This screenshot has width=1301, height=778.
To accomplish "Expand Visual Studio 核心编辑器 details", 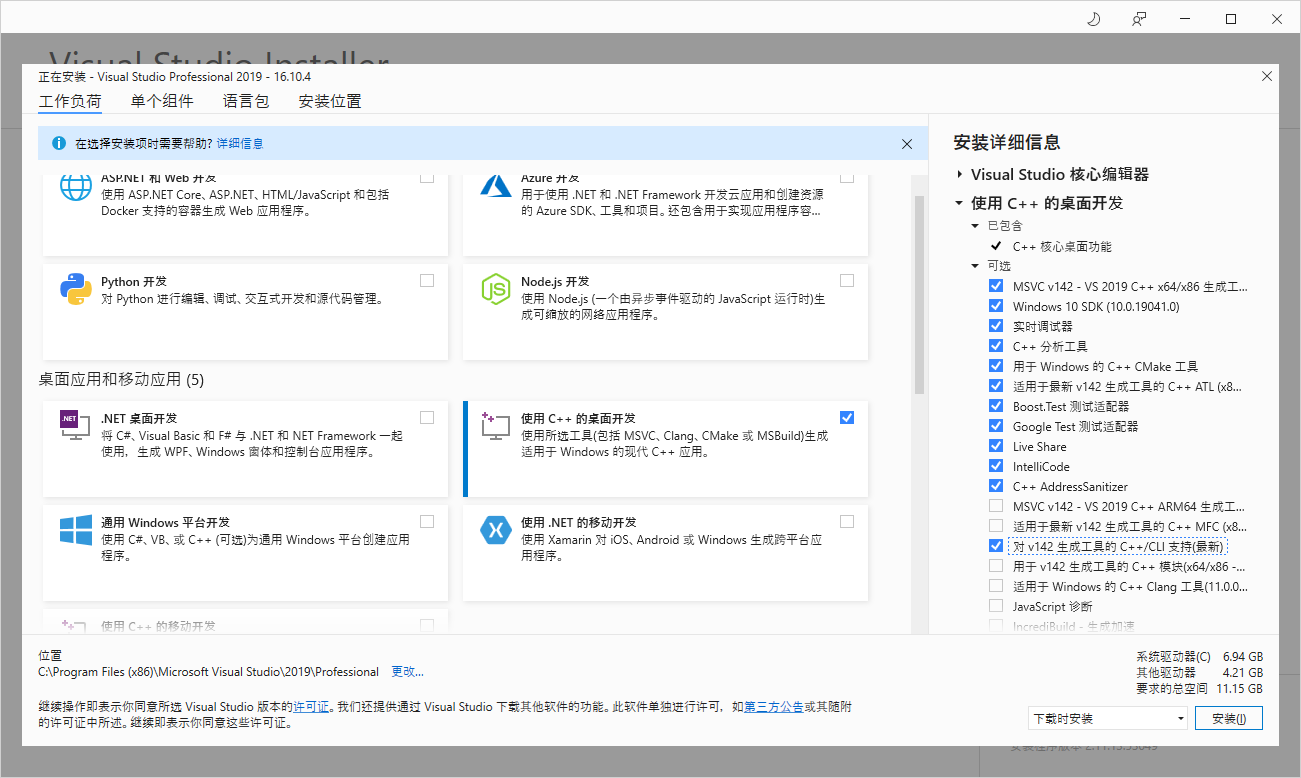I will (959, 173).
